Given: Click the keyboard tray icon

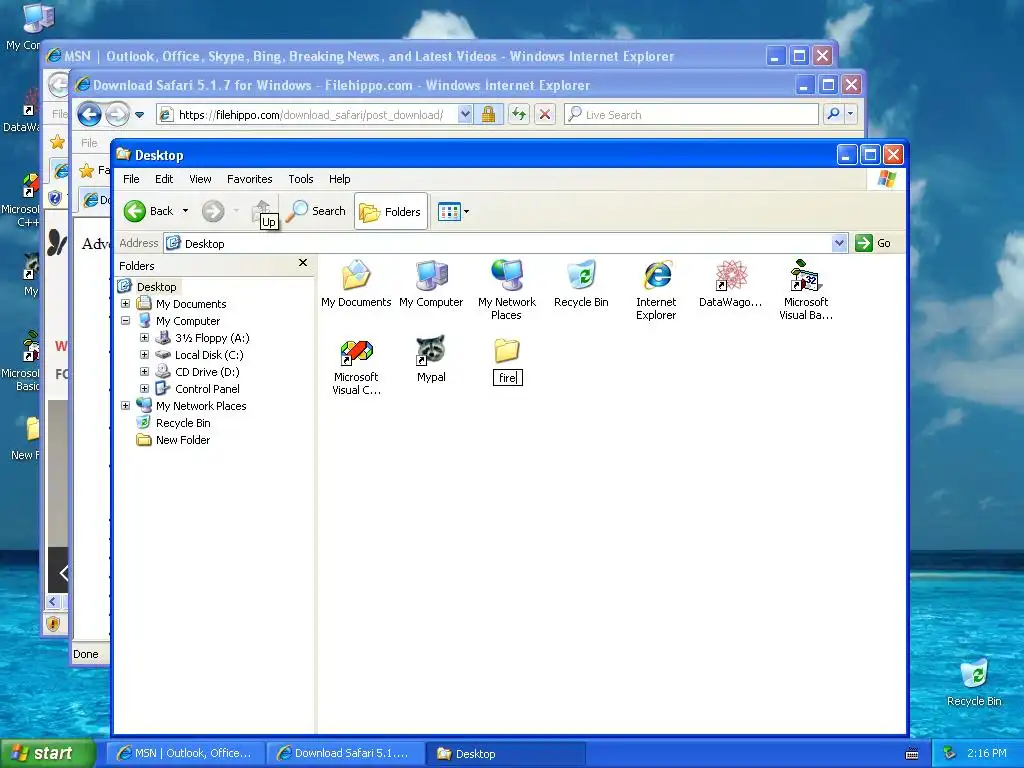Looking at the screenshot, I should click(912, 754).
